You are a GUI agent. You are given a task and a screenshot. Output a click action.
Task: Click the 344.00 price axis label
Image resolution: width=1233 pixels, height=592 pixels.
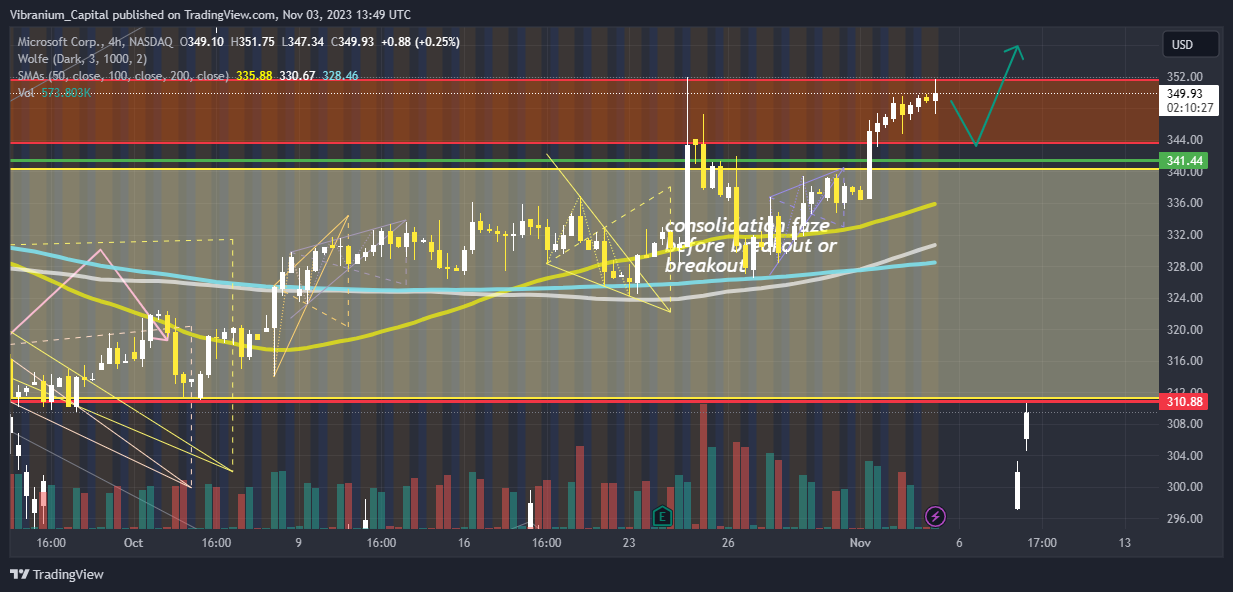[x=1184, y=139]
